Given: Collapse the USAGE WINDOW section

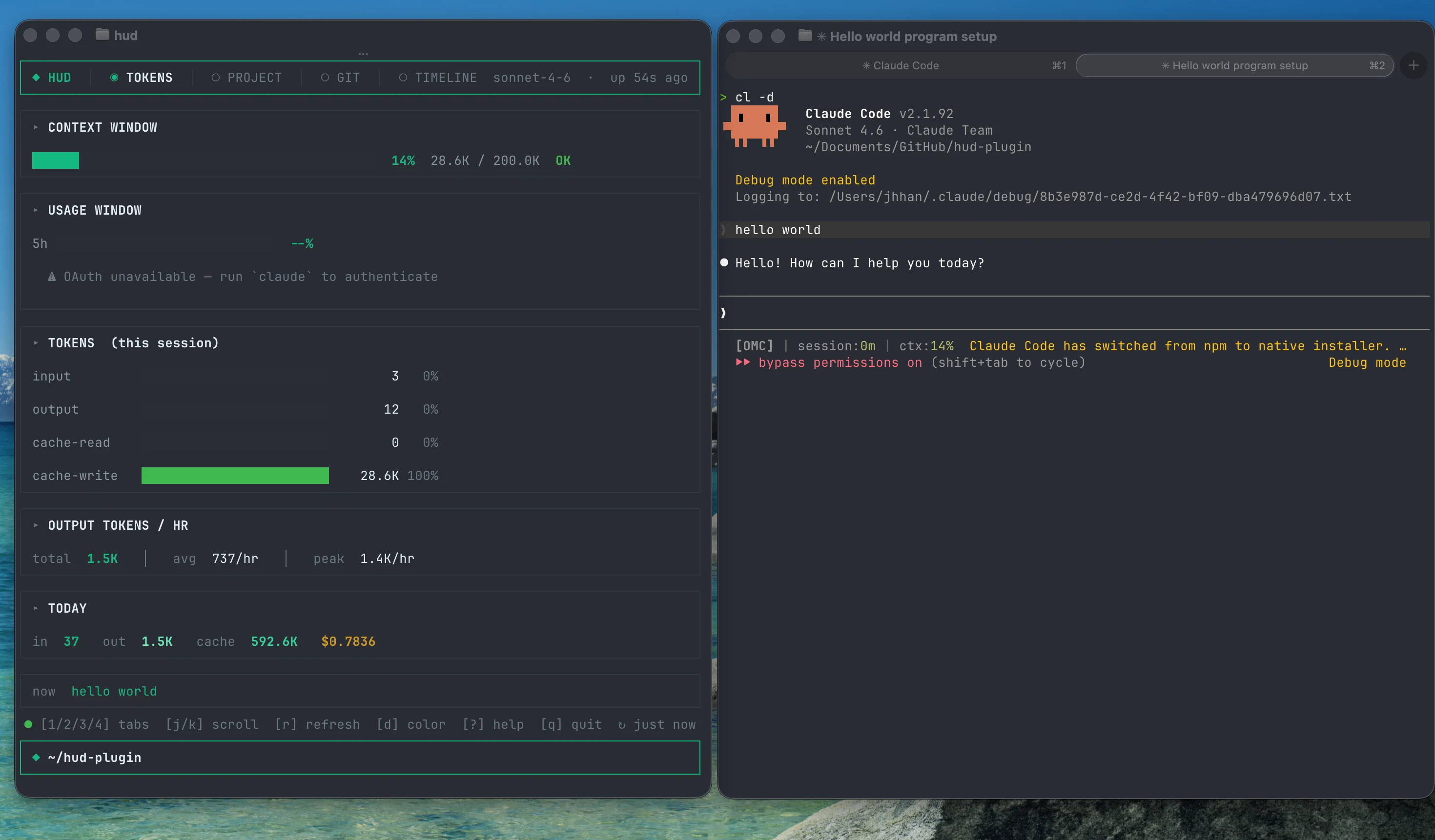Looking at the screenshot, I should pyautogui.click(x=36, y=211).
